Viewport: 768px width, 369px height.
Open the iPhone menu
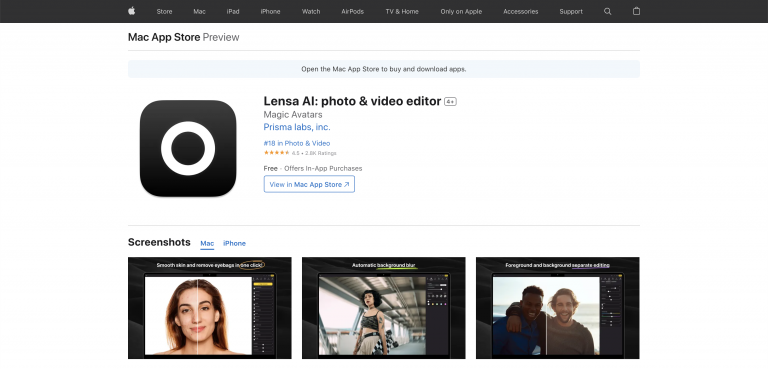(x=270, y=11)
